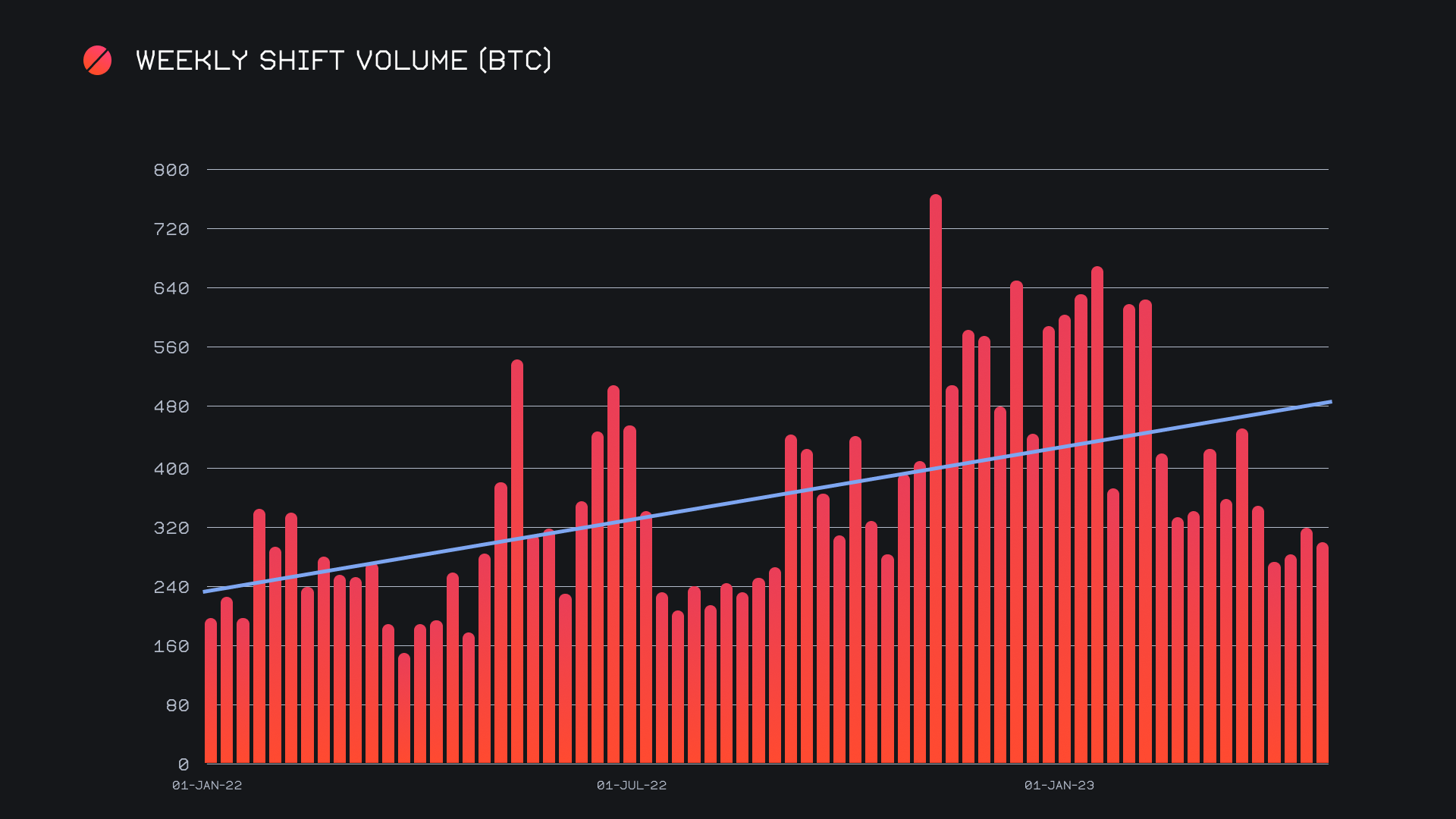Click the red SideShift logo icon

pyautogui.click(x=97, y=61)
